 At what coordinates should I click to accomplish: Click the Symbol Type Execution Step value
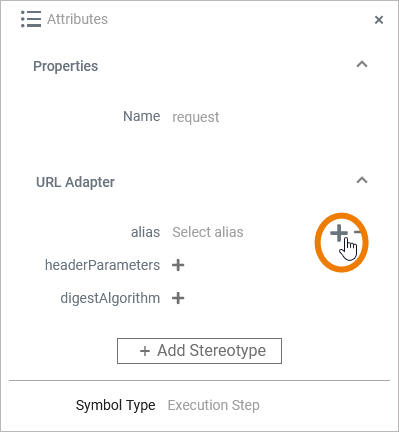pyautogui.click(x=214, y=405)
